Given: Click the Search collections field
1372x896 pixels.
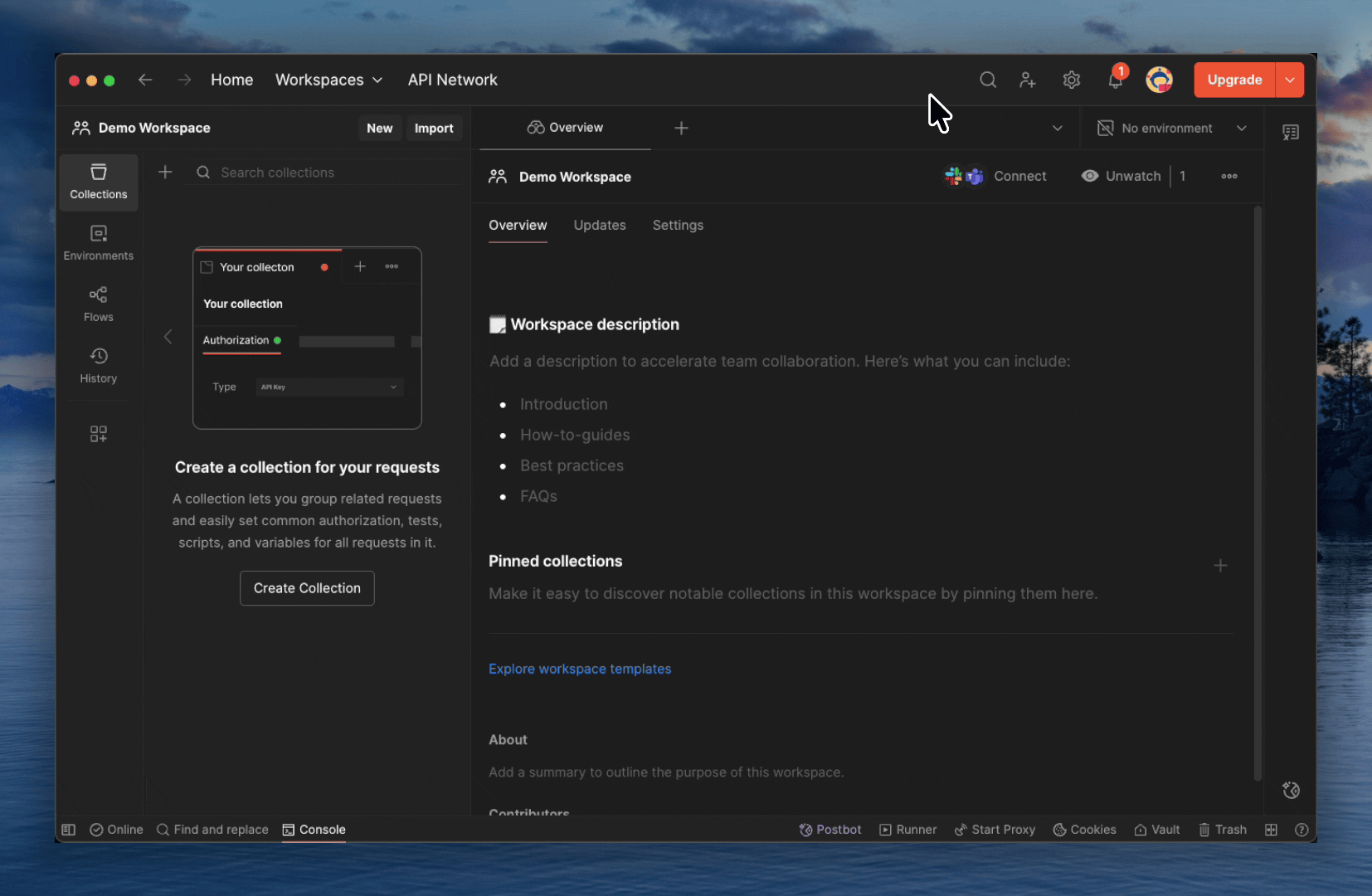Looking at the screenshot, I should [x=332, y=173].
